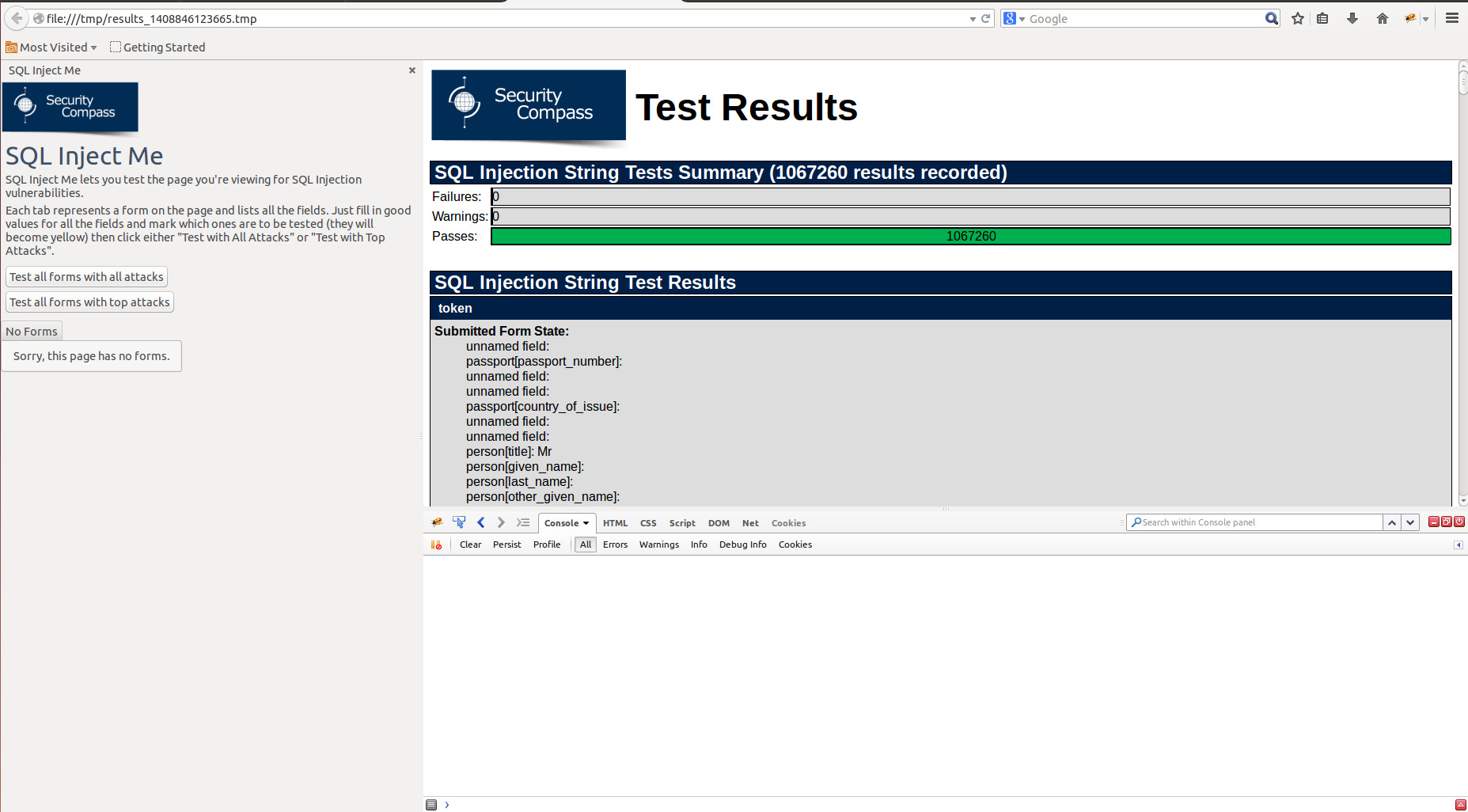Click the Search within Console panel field

[x=1254, y=522]
